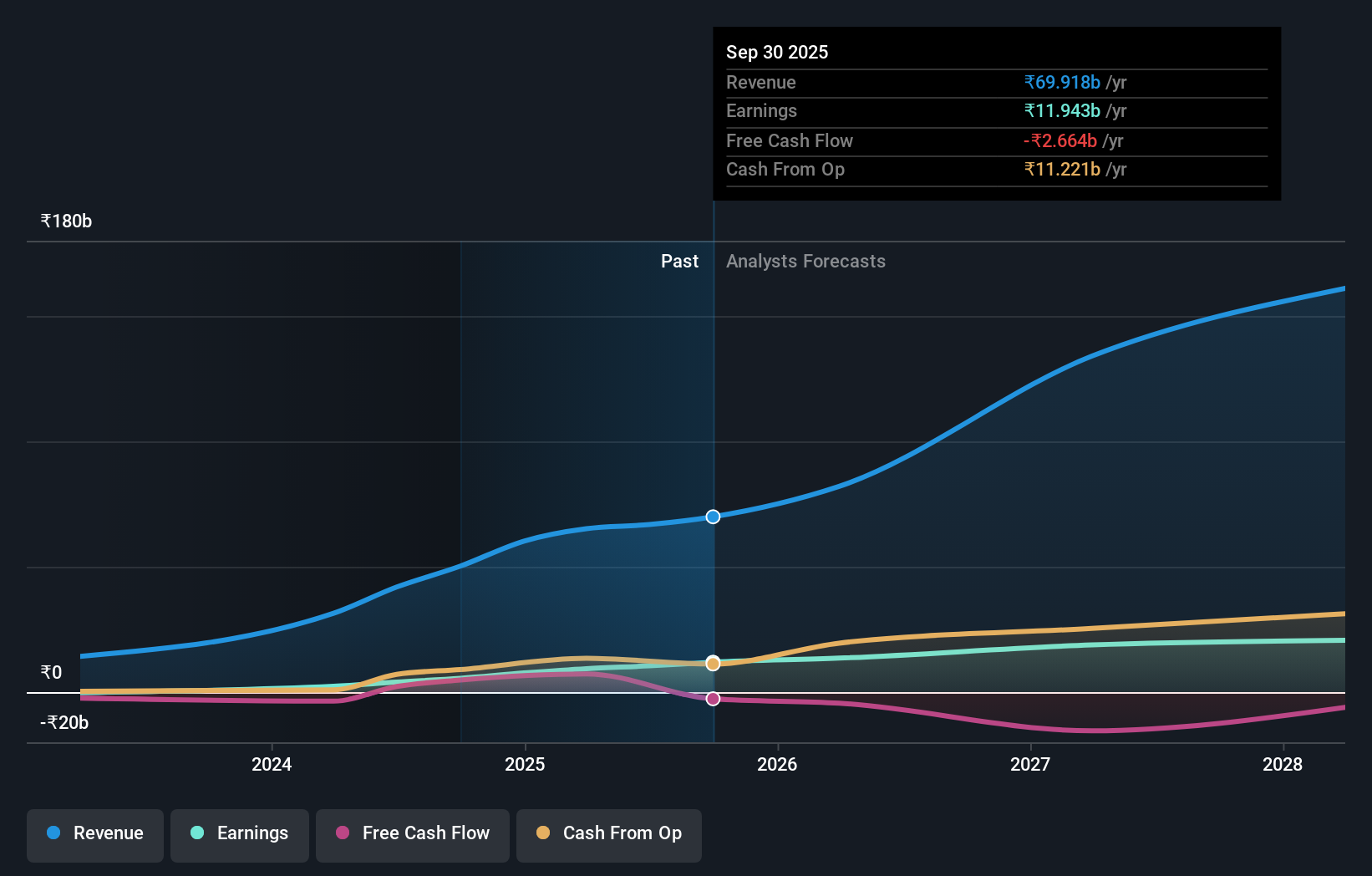Toggle the Cash From Op legend dot
1372x876 pixels.
[x=544, y=833]
